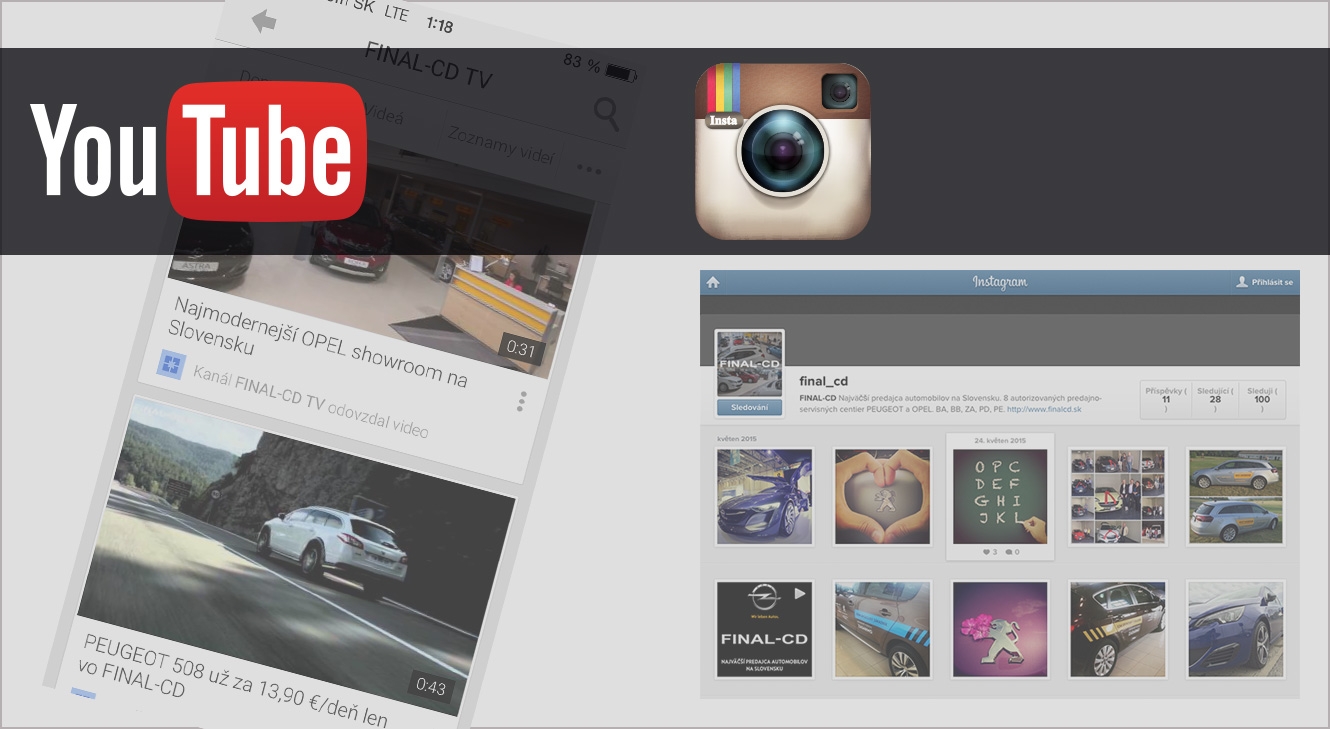Switch to the Videá tab
This screenshot has width=1330, height=729.
[384, 113]
